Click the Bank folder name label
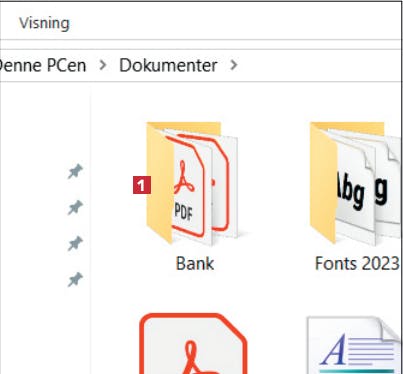 point(195,263)
